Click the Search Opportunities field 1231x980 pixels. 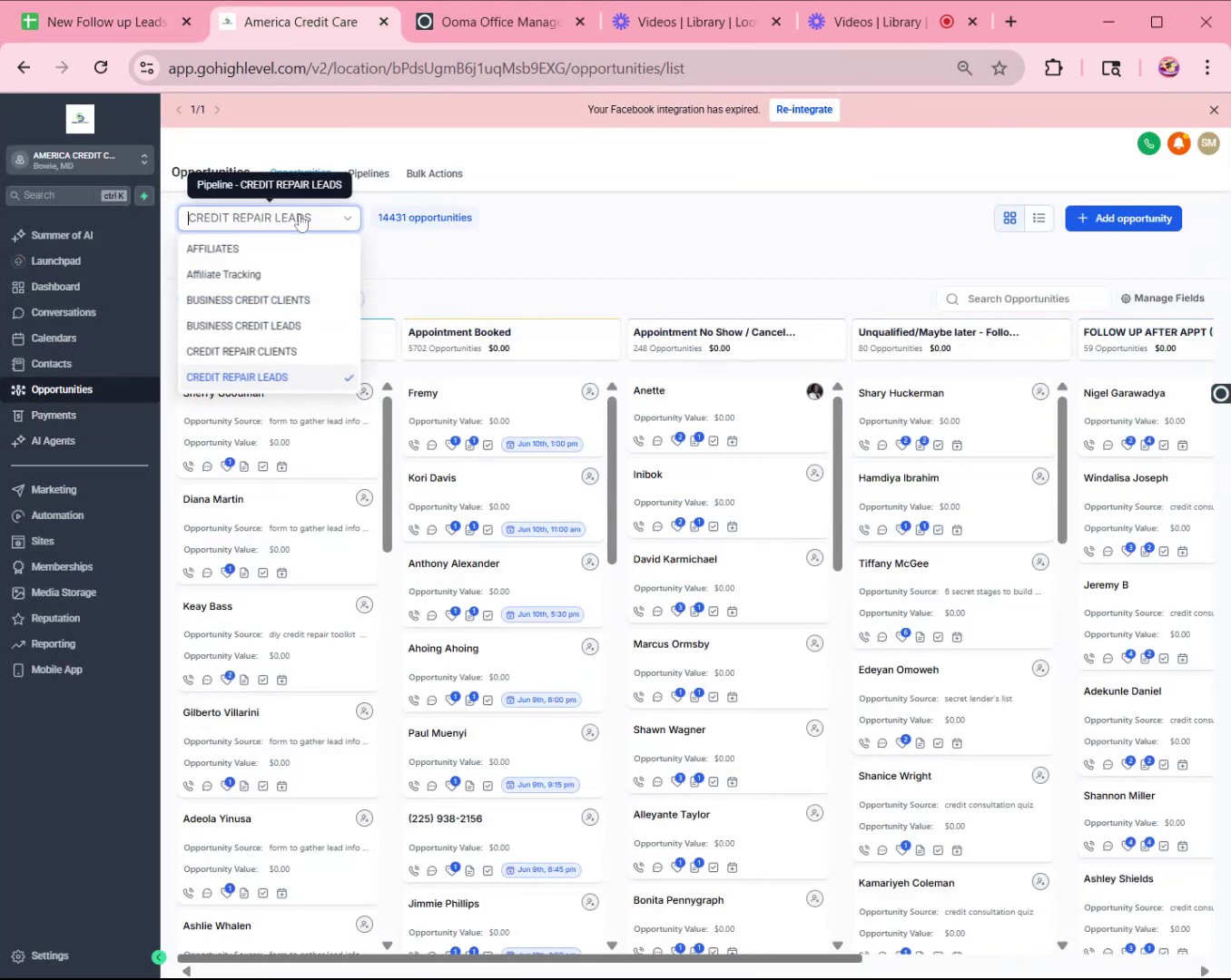[1023, 299]
